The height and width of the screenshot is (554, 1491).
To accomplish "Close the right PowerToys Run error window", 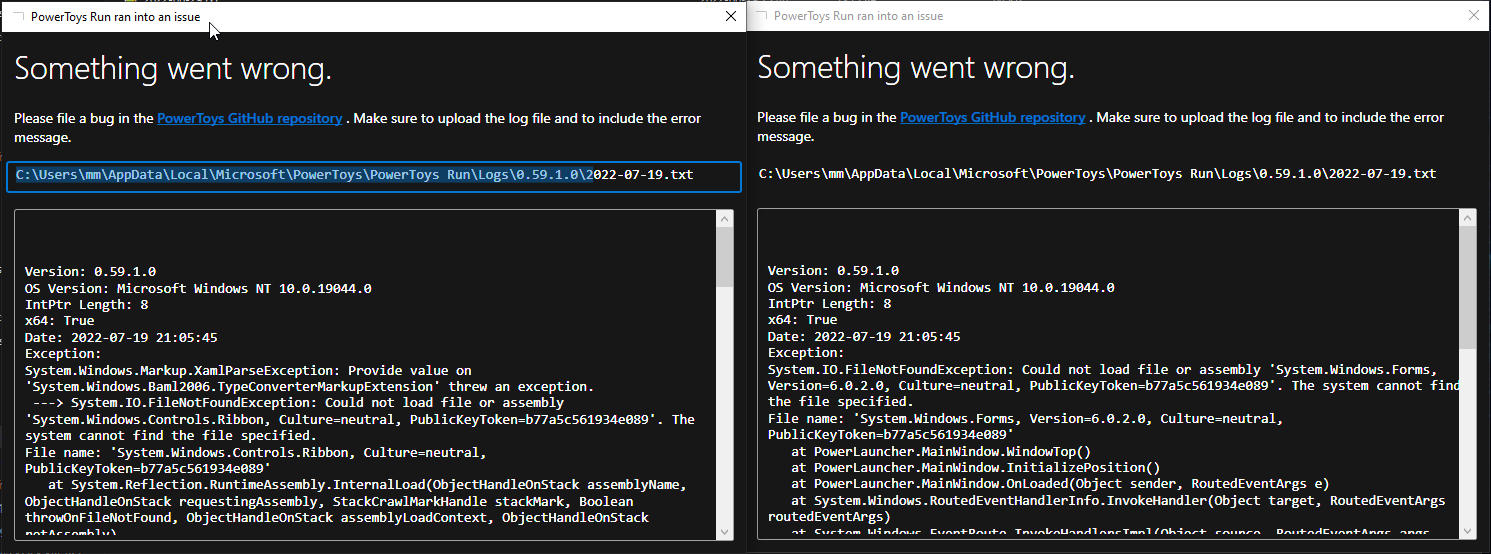I will (x=1473, y=16).
